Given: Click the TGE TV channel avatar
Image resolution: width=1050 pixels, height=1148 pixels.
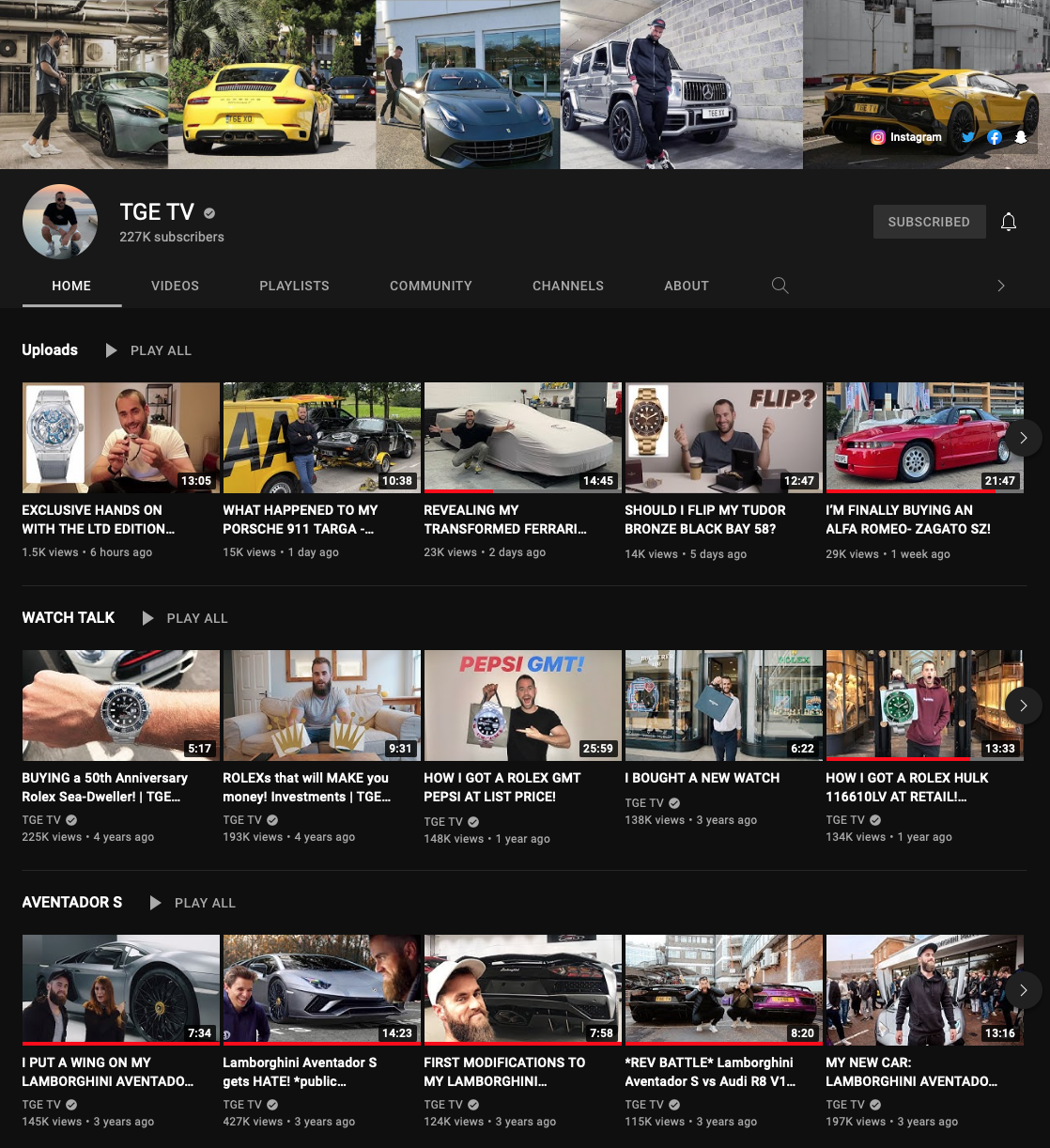Looking at the screenshot, I should click(60, 222).
